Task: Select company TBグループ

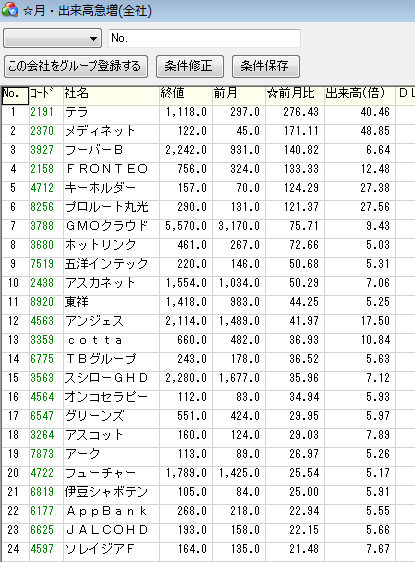Action: click(x=101, y=359)
